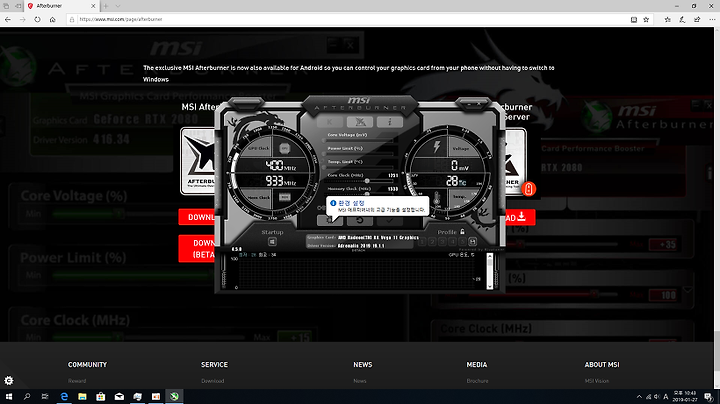Screen dimensions: 720x404
Task: Open Windows taskbar search
Action: pos(27,396)
